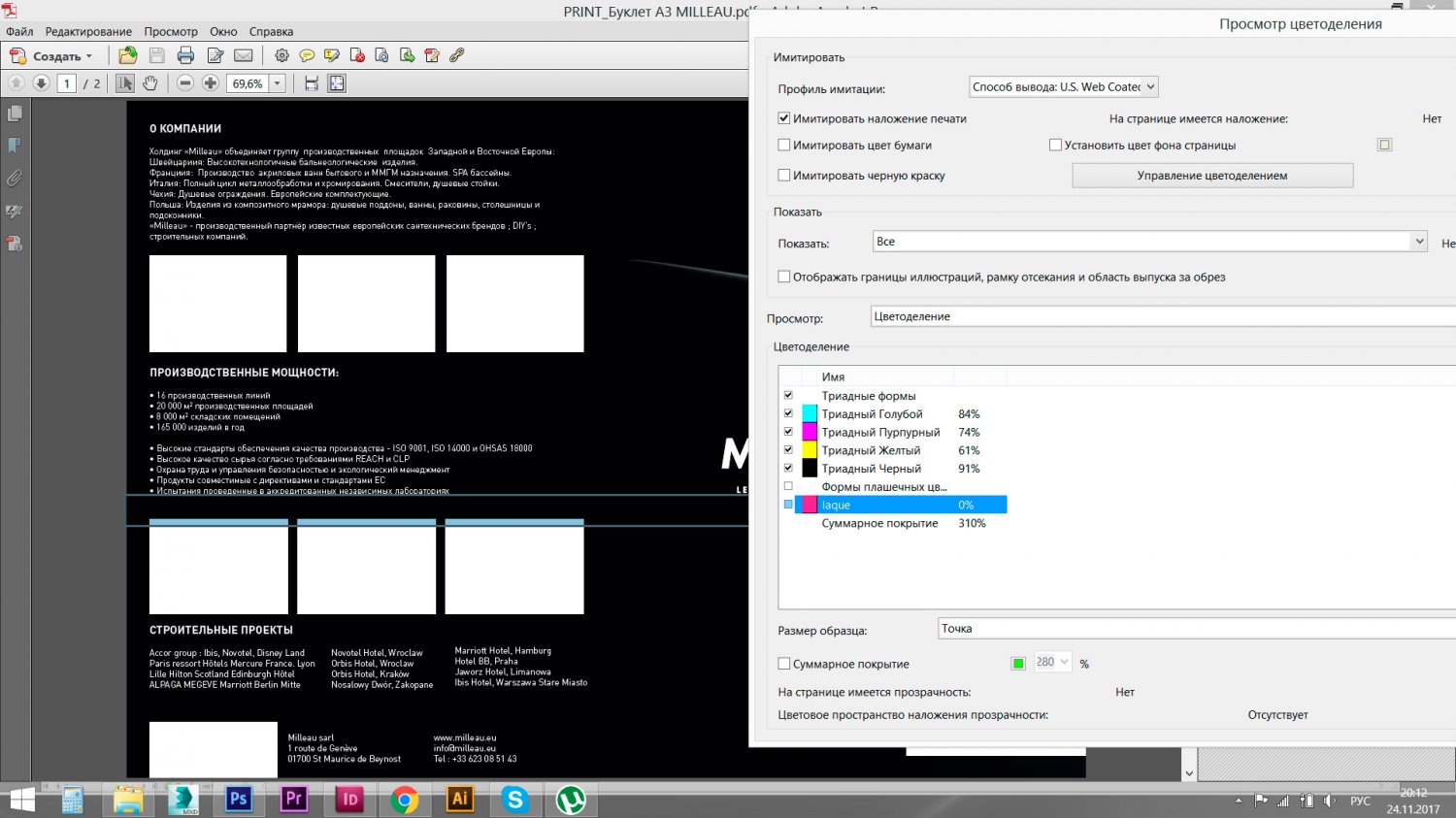The height and width of the screenshot is (818, 1456).
Task: Add a sticky note comment
Action: pos(307,56)
